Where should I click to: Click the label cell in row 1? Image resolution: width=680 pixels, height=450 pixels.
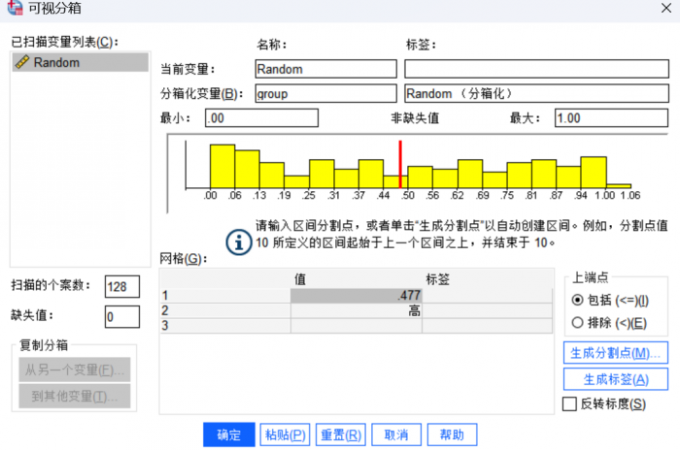point(487,296)
